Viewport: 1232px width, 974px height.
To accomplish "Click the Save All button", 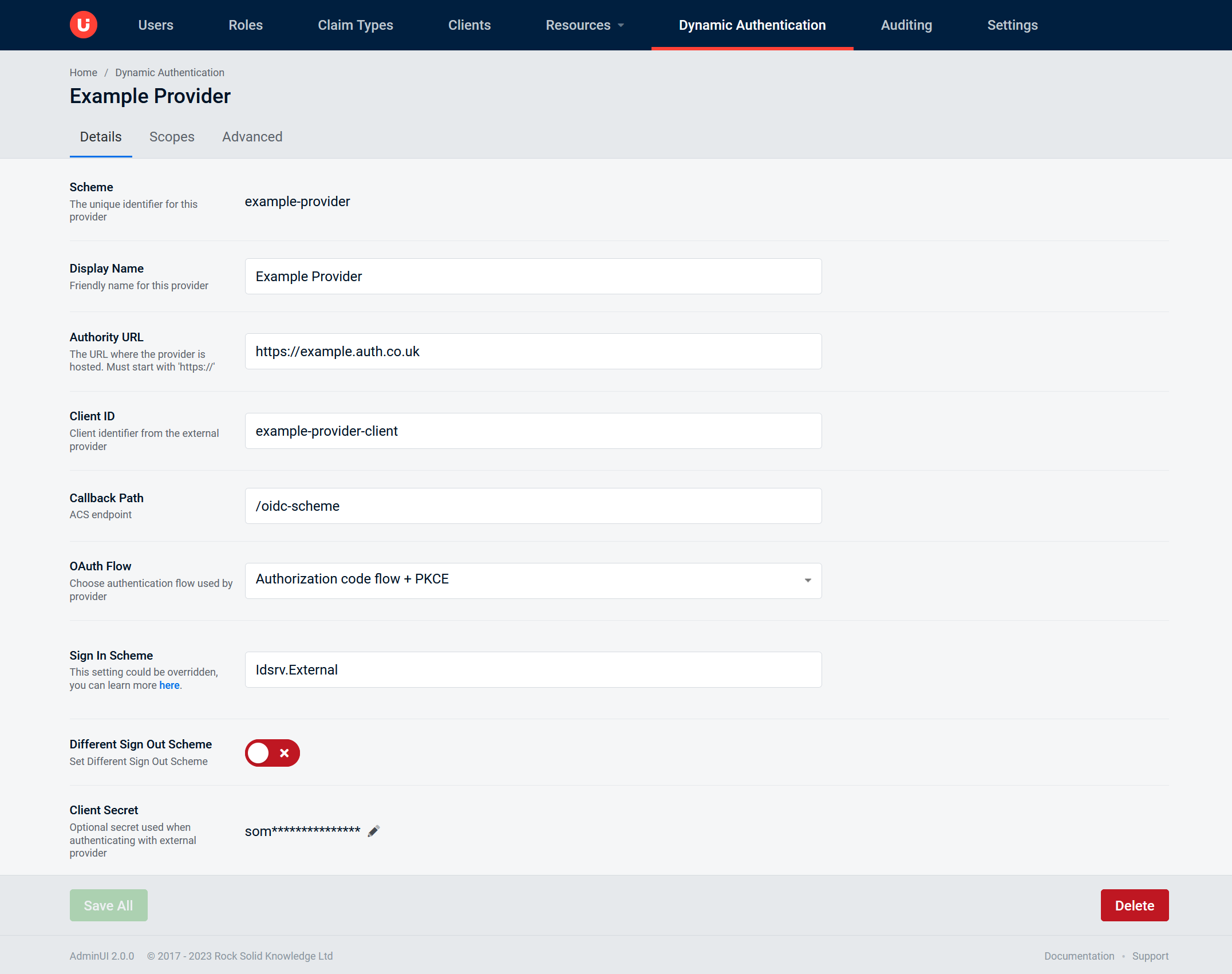I will point(109,905).
